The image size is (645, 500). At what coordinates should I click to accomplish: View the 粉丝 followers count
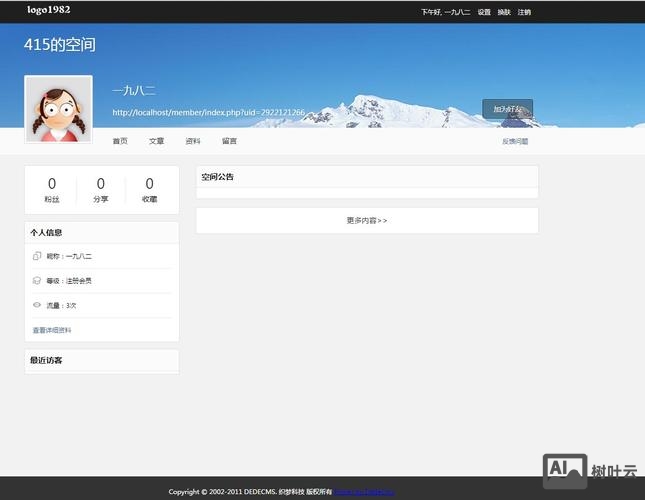coord(52,190)
